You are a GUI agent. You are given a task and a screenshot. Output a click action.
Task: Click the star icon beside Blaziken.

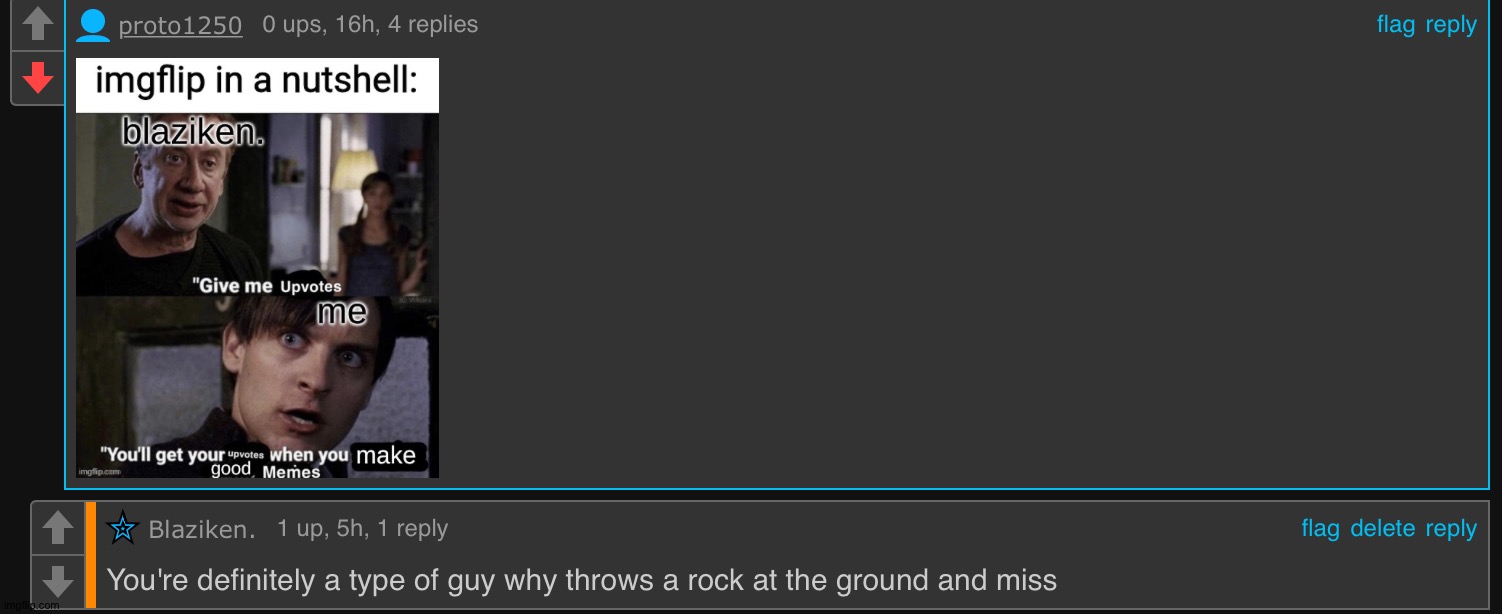(x=122, y=528)
